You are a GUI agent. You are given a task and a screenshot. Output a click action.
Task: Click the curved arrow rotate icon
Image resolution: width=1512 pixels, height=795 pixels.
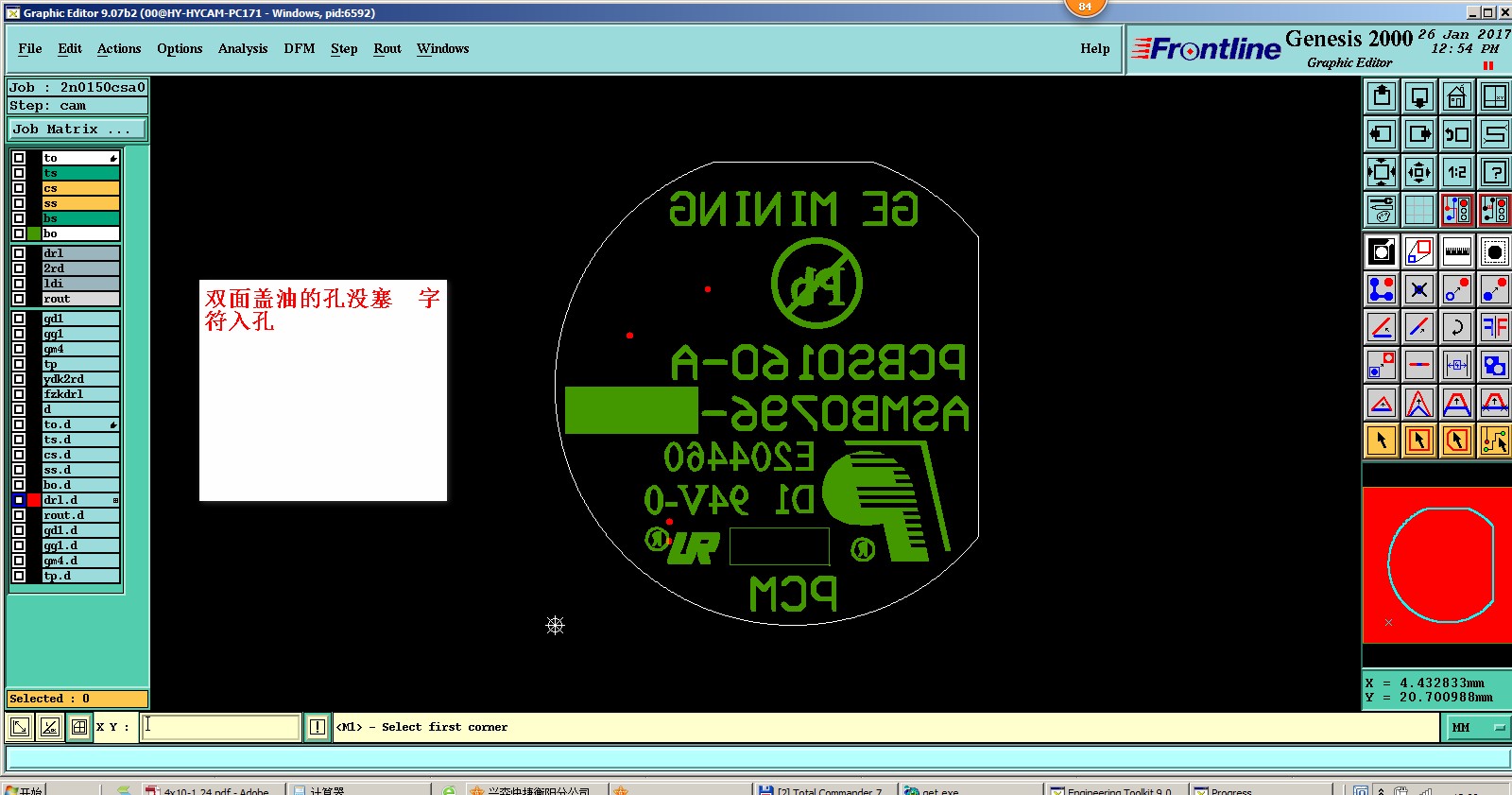point(1457,327)
